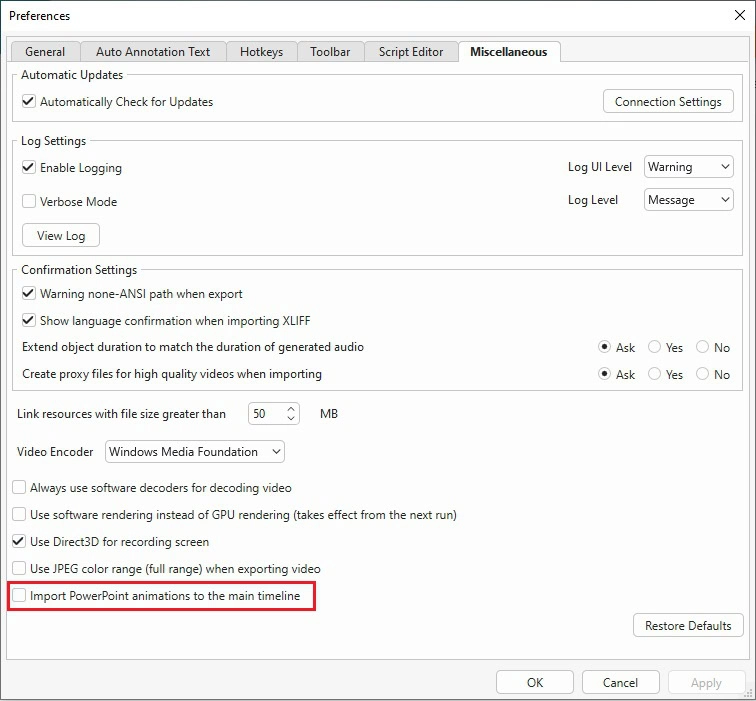The image size is (756, 701).
Task: Click the file size MB input field
Action: [264, 414]
